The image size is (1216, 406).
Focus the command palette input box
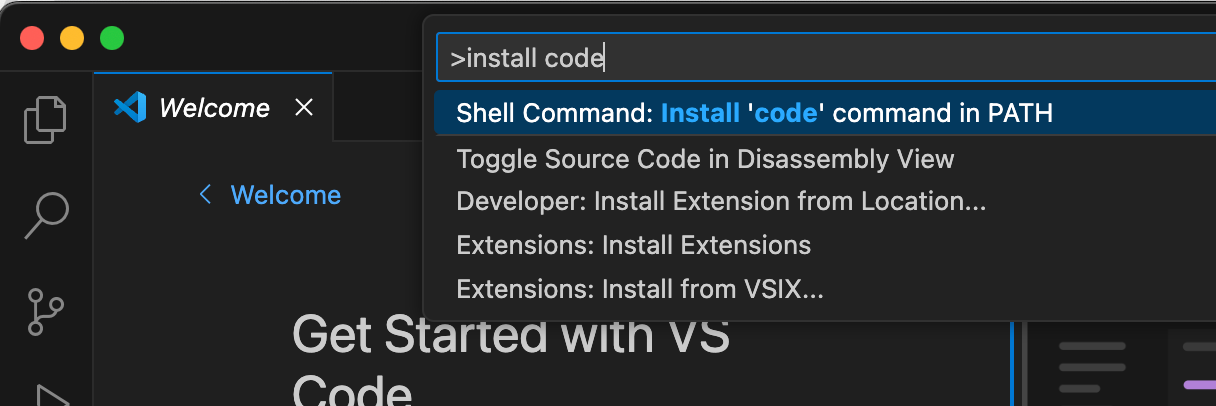click(x=826, y=59)
